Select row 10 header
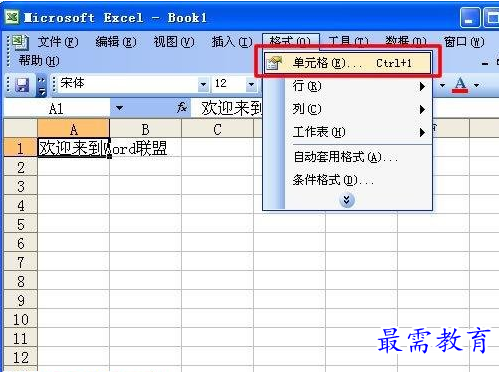This screenshot has height=372, width=499. [x=20, y=319]
